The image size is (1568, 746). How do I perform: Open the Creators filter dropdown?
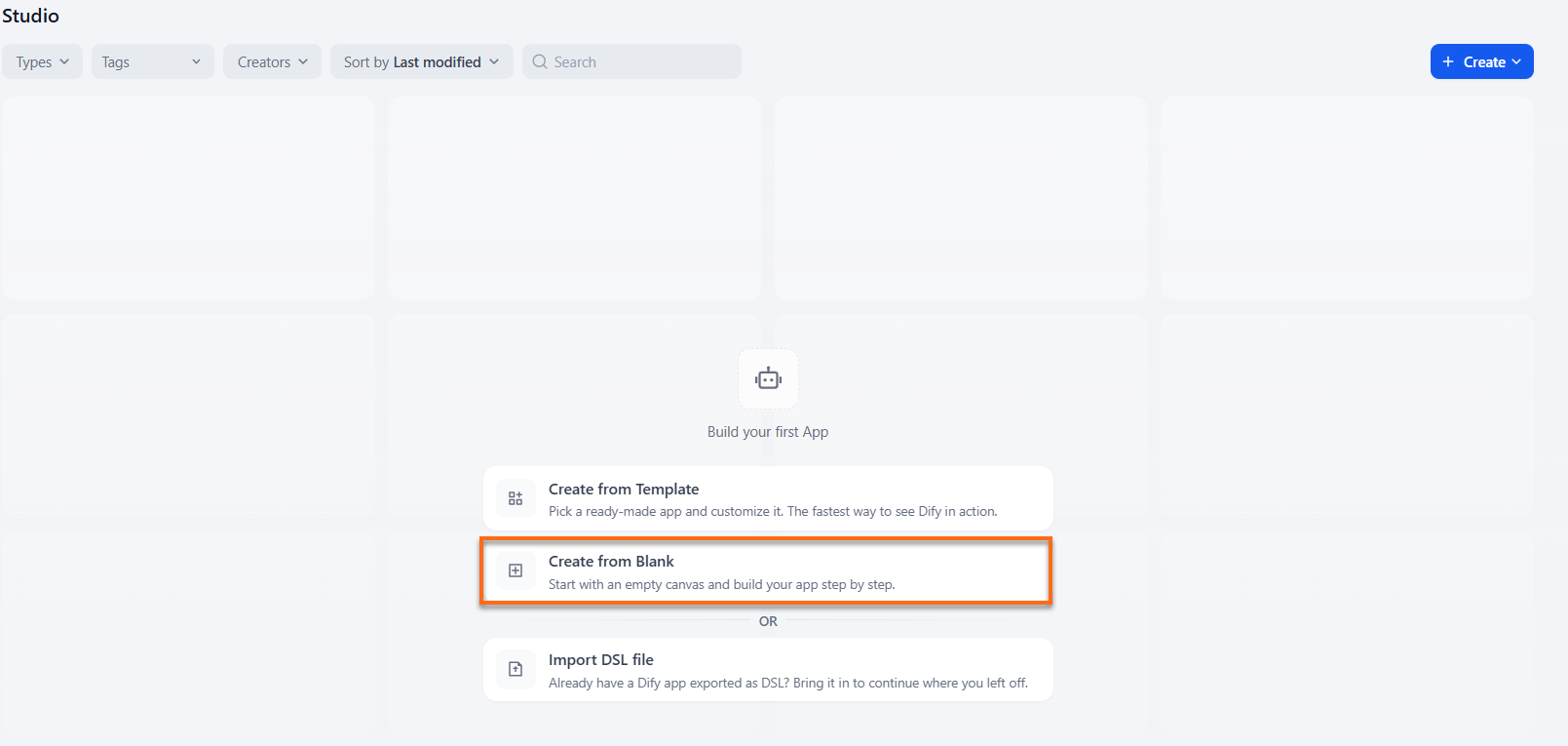click(272, 61)
